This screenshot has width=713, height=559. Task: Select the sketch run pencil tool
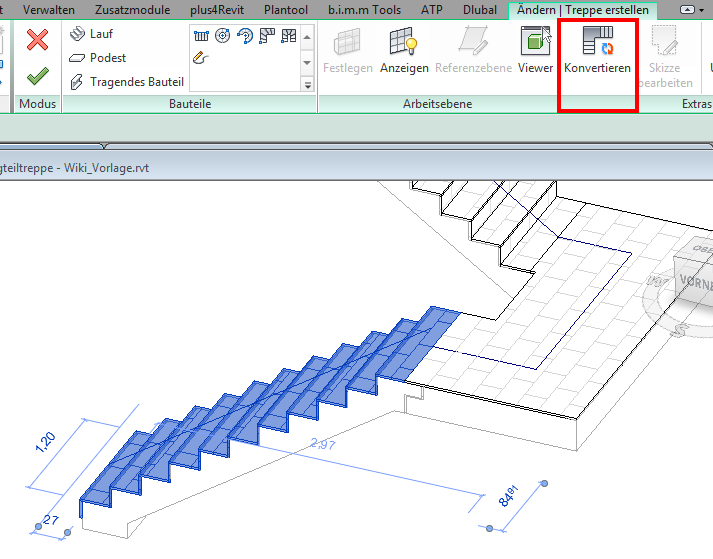201,58
